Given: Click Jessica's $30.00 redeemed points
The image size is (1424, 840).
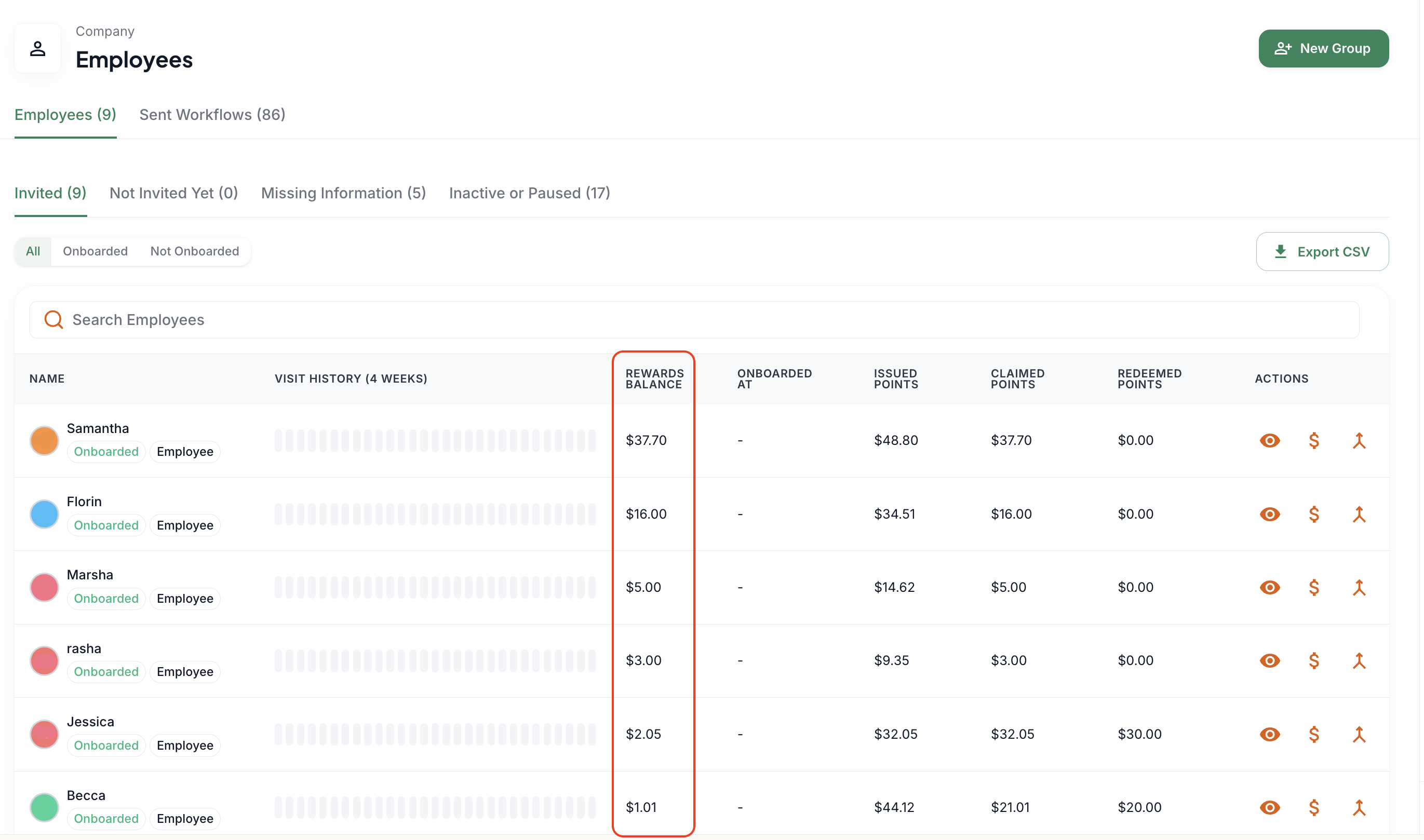Looking at the screenshot, I should 1139,734.
